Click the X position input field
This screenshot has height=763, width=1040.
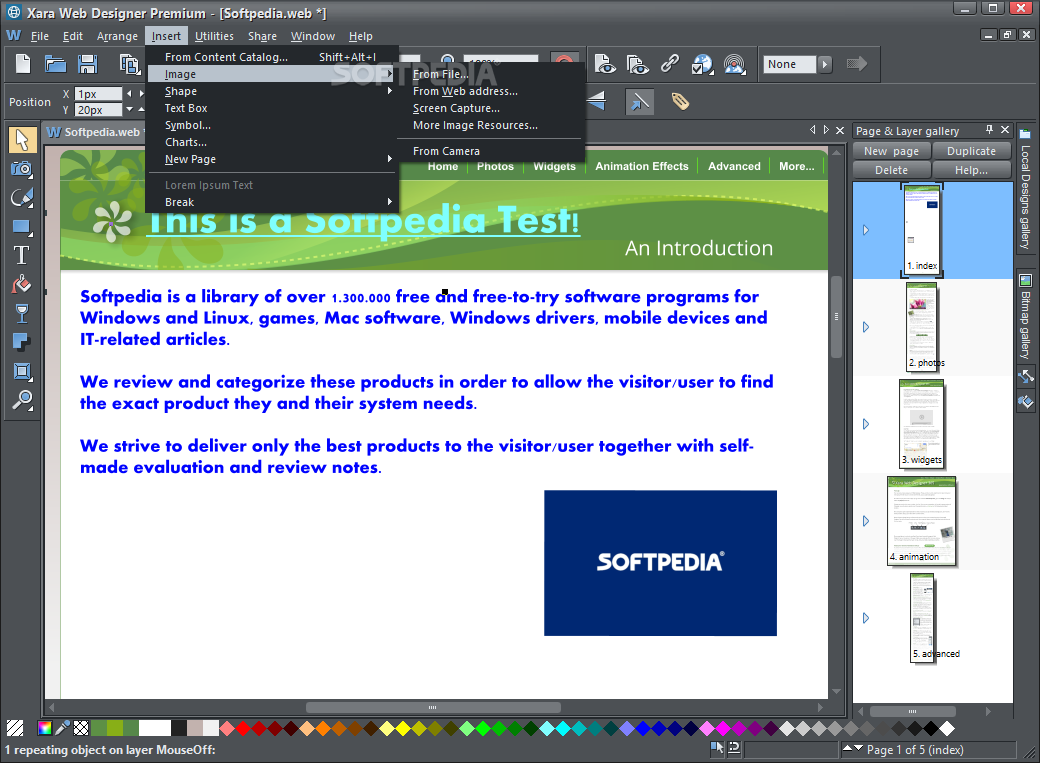click(x=98, y=94)
